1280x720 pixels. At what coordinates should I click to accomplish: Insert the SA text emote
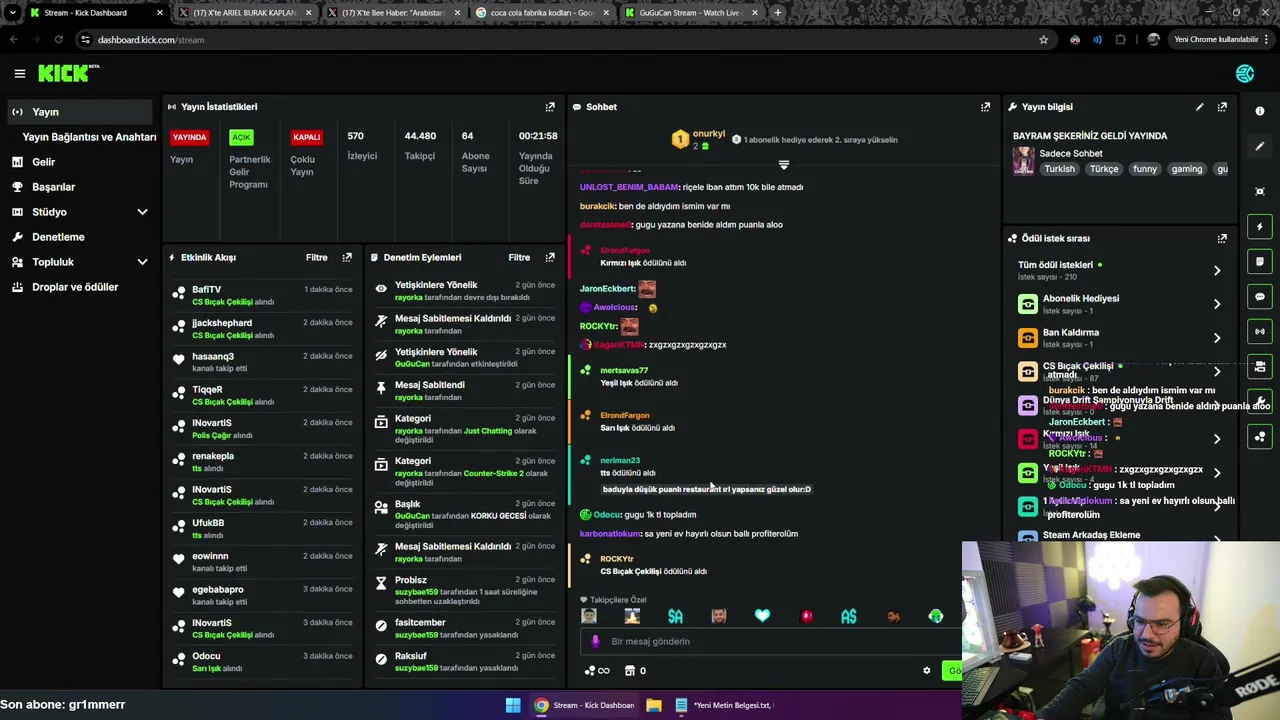(675, 616)
